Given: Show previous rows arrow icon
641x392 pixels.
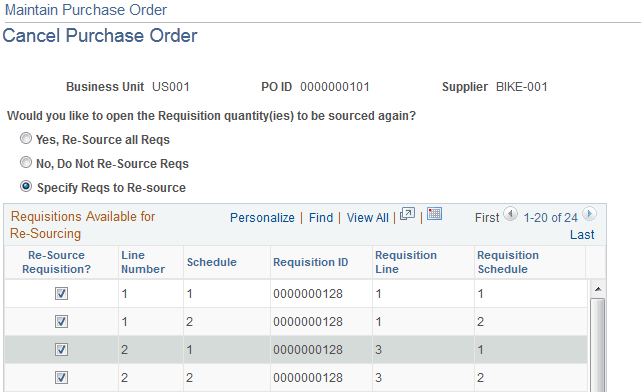Looking at the screenshot, I should pyautogui.click(x=510, y=214).
